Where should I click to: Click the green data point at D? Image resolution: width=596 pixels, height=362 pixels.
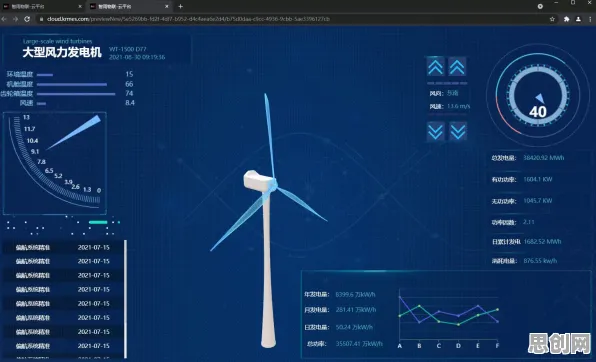(x=458, y=324)
